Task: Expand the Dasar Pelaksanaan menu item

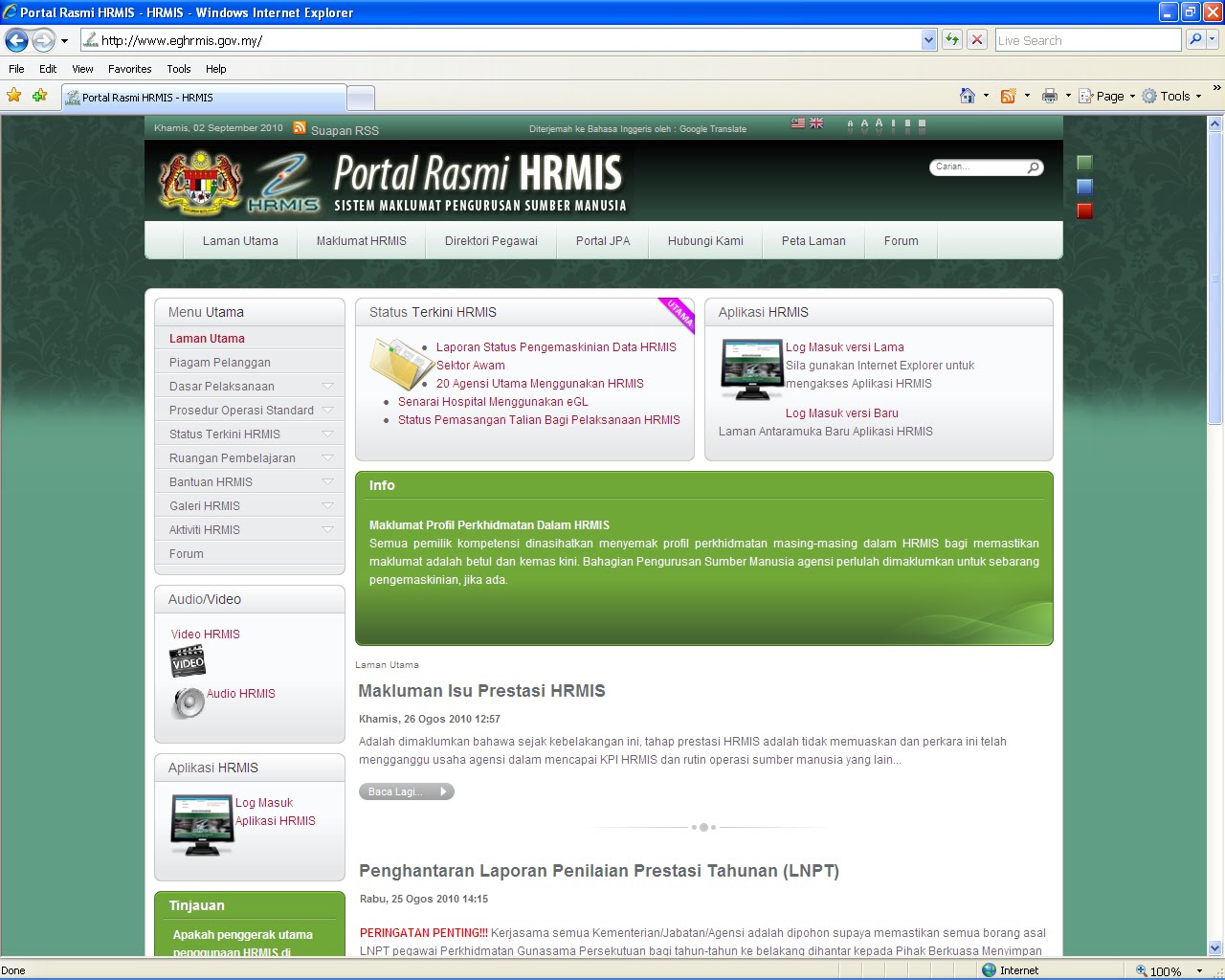Action: click(x=221, y=386)
